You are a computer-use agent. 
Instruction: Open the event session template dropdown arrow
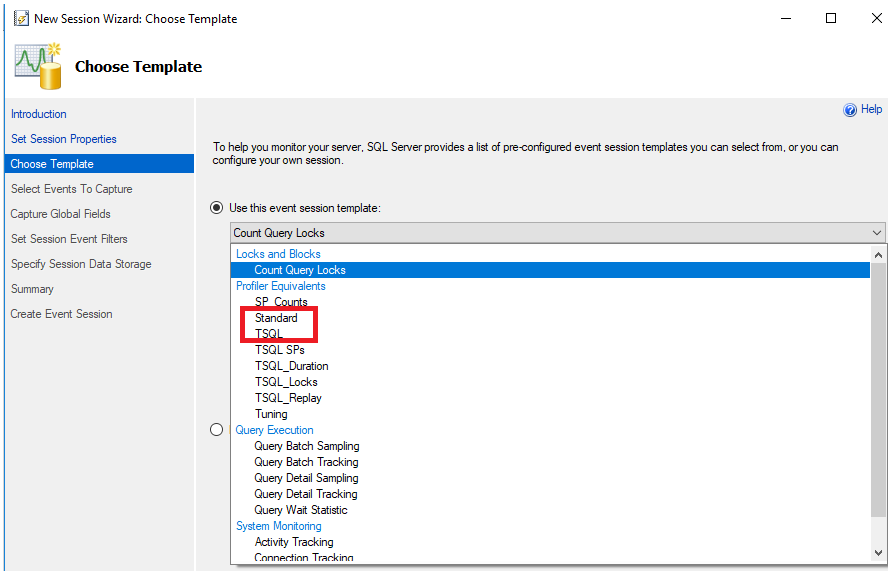tap(877, 233)
